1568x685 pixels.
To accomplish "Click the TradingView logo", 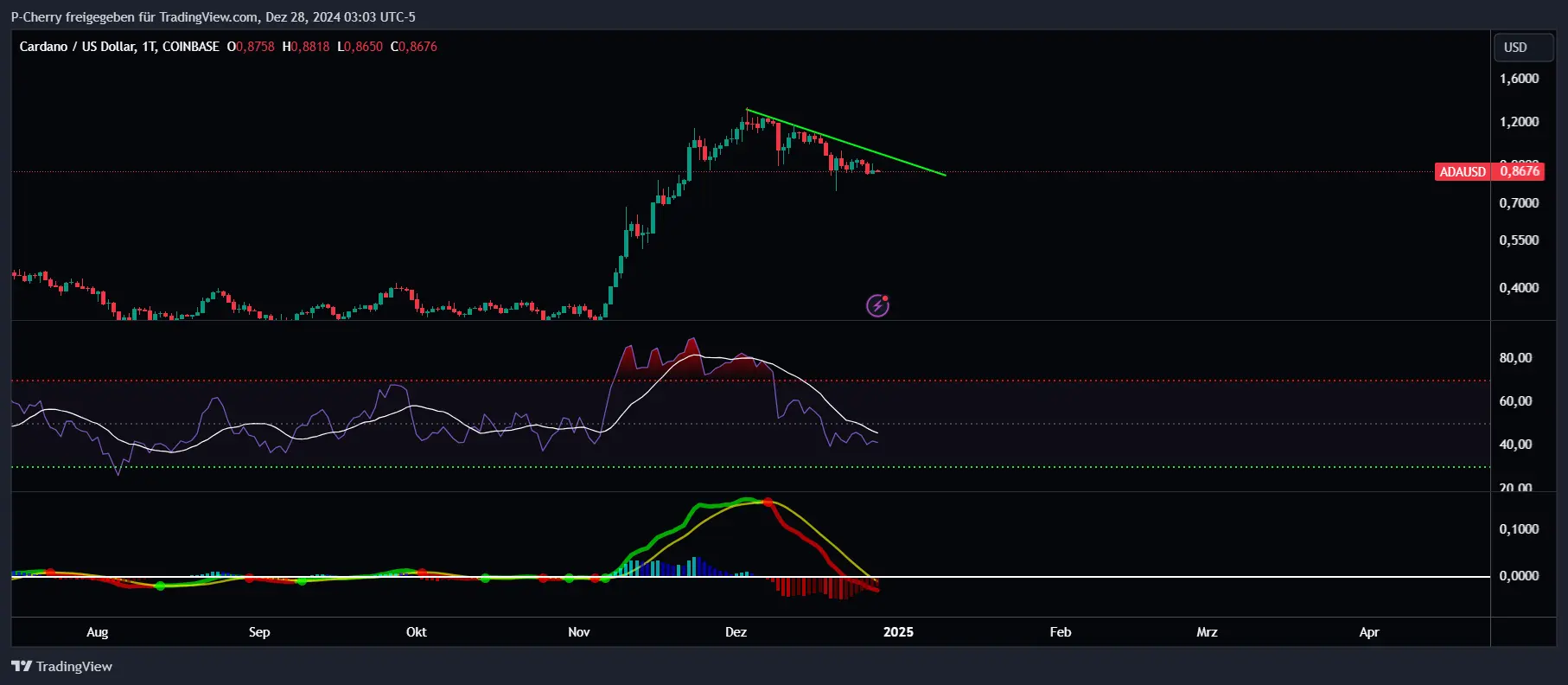I will coord(61,666).
